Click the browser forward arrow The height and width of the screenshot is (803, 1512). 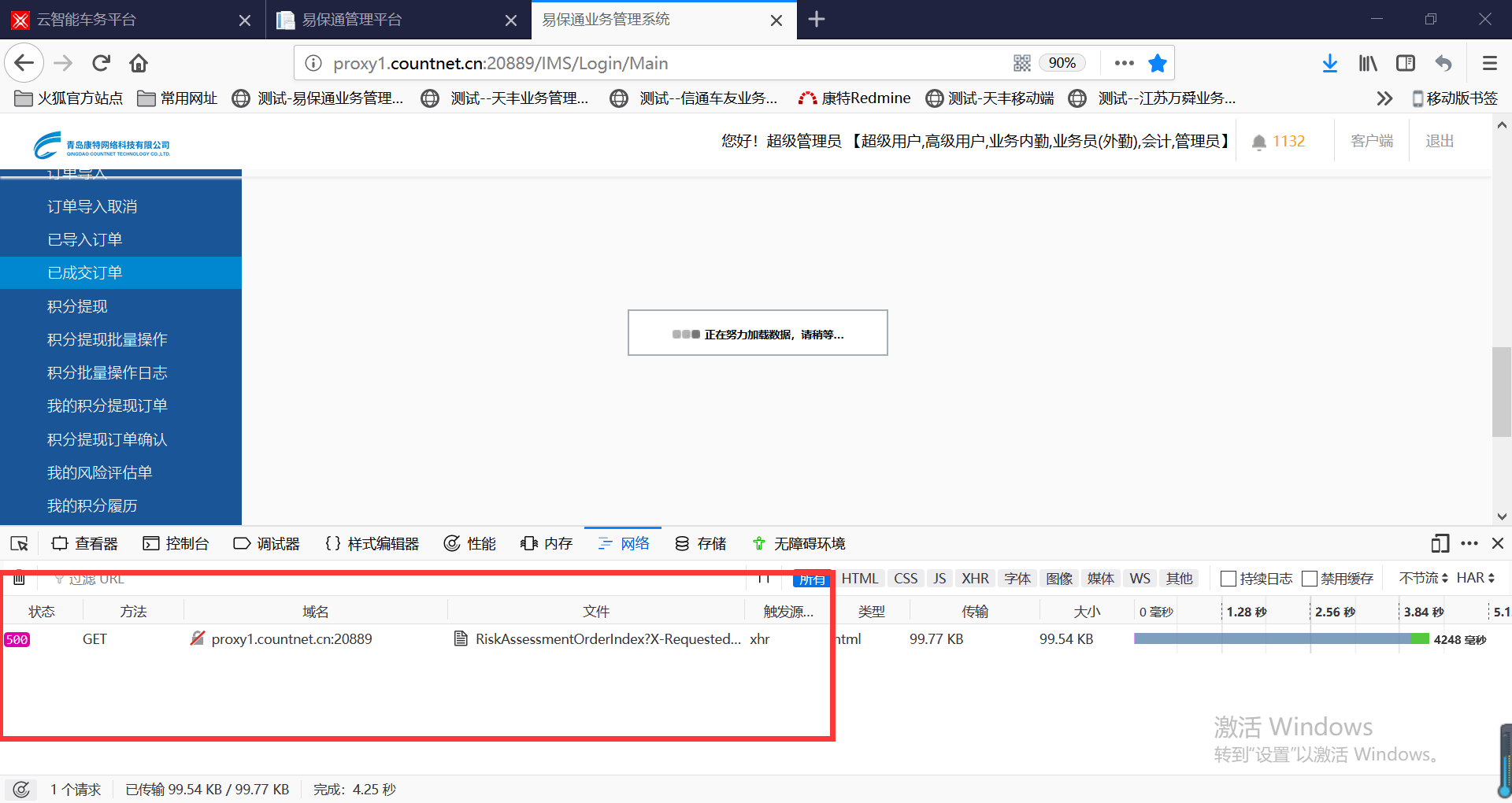point(63,63)
